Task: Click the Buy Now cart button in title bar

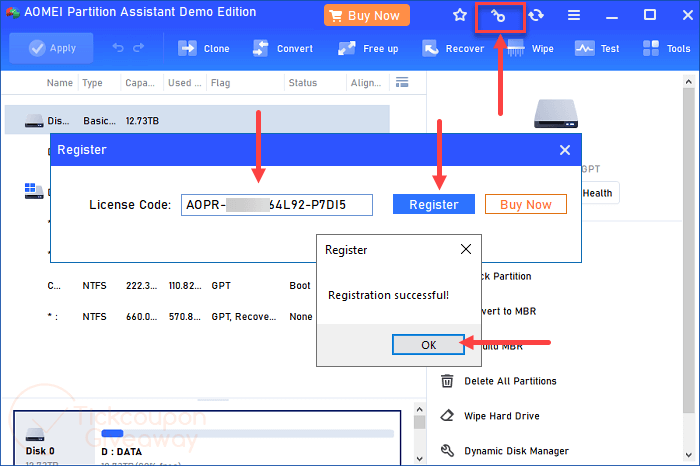Action: [x=367, y=16]
